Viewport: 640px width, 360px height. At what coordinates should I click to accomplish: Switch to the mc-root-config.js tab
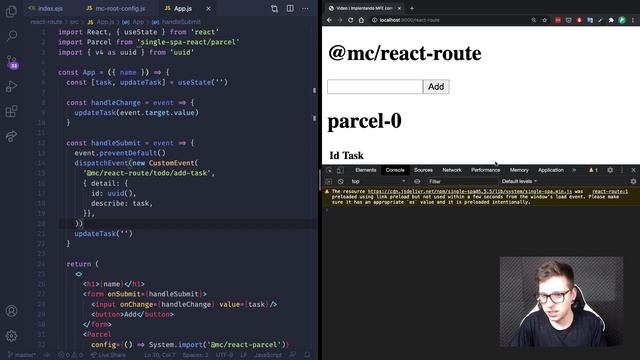tap(117, 9)
